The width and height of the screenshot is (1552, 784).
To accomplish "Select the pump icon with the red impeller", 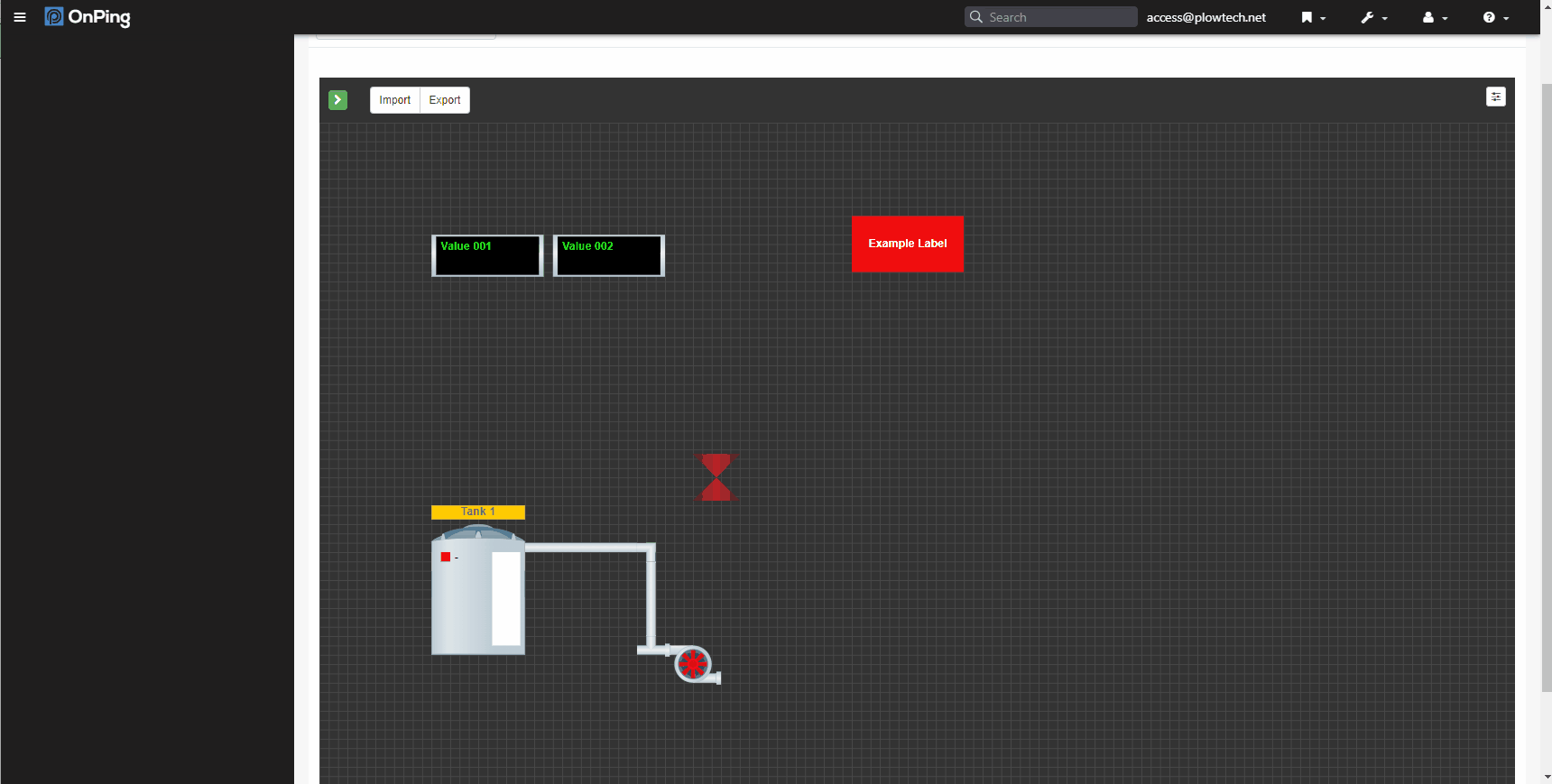I will point(693,665).
